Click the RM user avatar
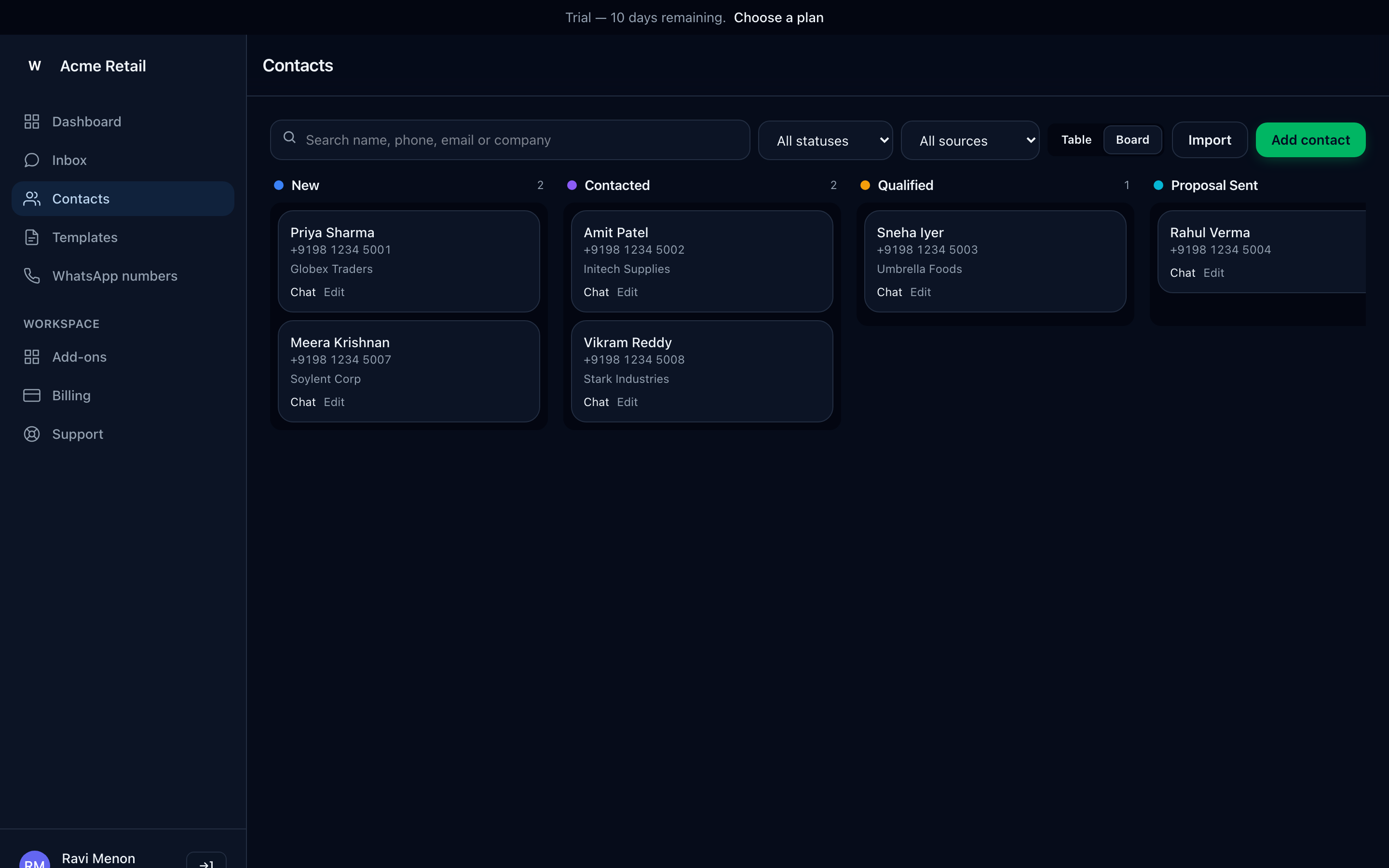This screenshot has height=868, width=1389. tap(34, 860)
